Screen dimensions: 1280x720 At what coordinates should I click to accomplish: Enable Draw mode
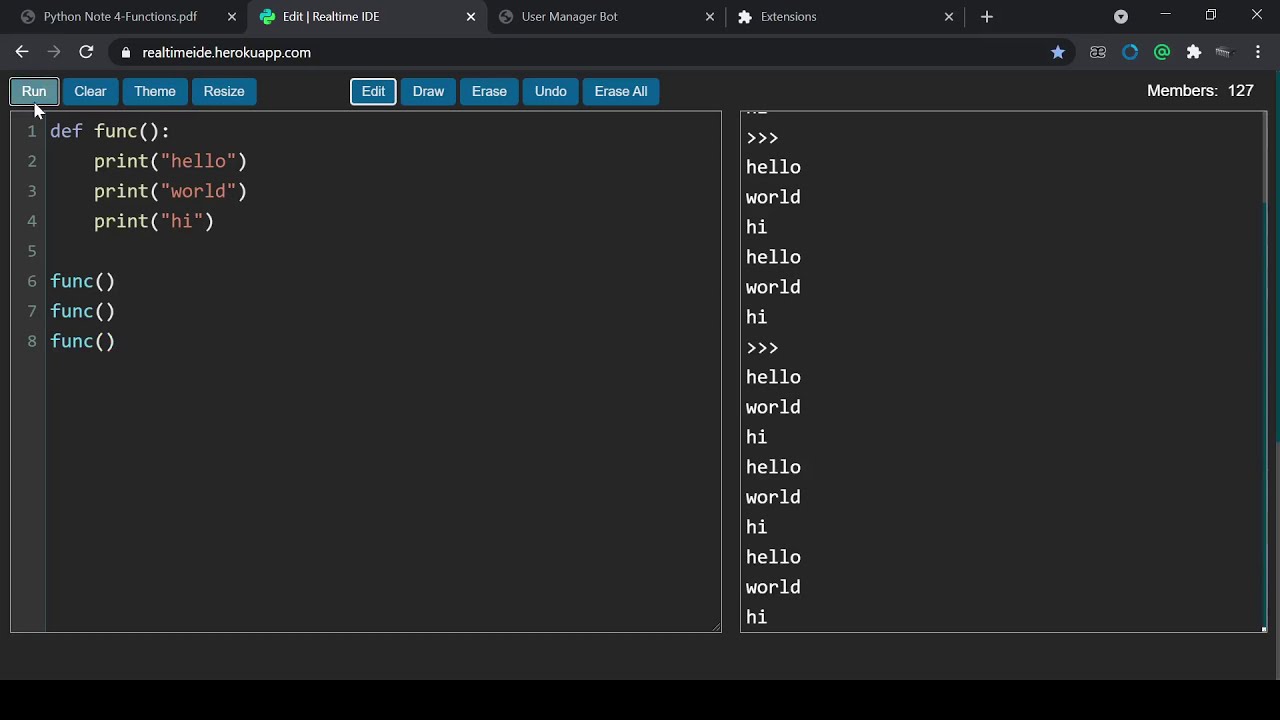428,91
